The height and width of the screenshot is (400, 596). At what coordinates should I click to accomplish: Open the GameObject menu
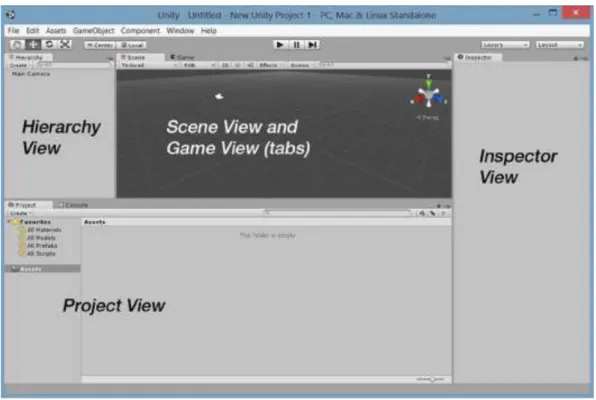point(94,31)
